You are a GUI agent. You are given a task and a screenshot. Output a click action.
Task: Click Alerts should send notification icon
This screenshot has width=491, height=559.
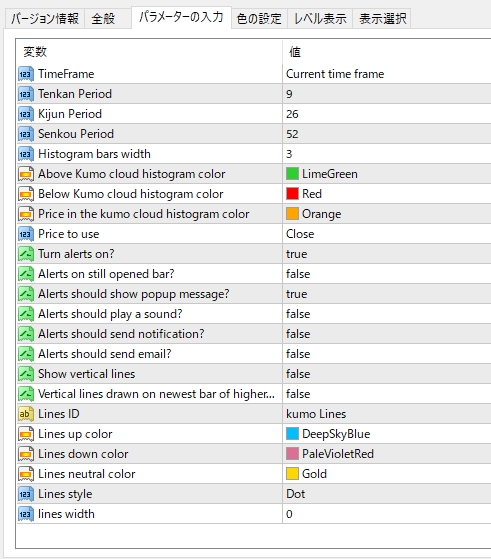click(x=26, y=334)
